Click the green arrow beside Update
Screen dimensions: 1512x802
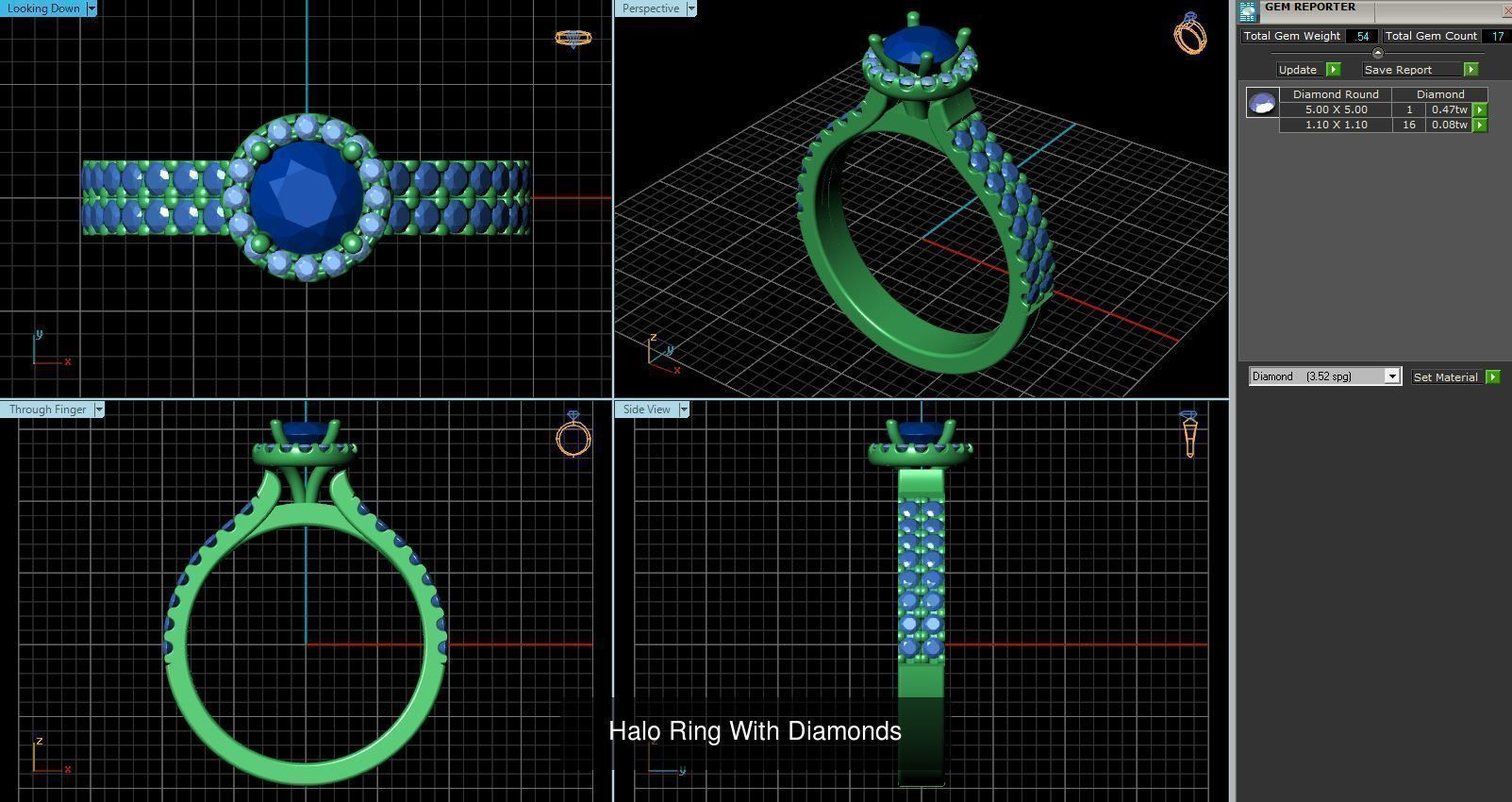click(1333, 70)
